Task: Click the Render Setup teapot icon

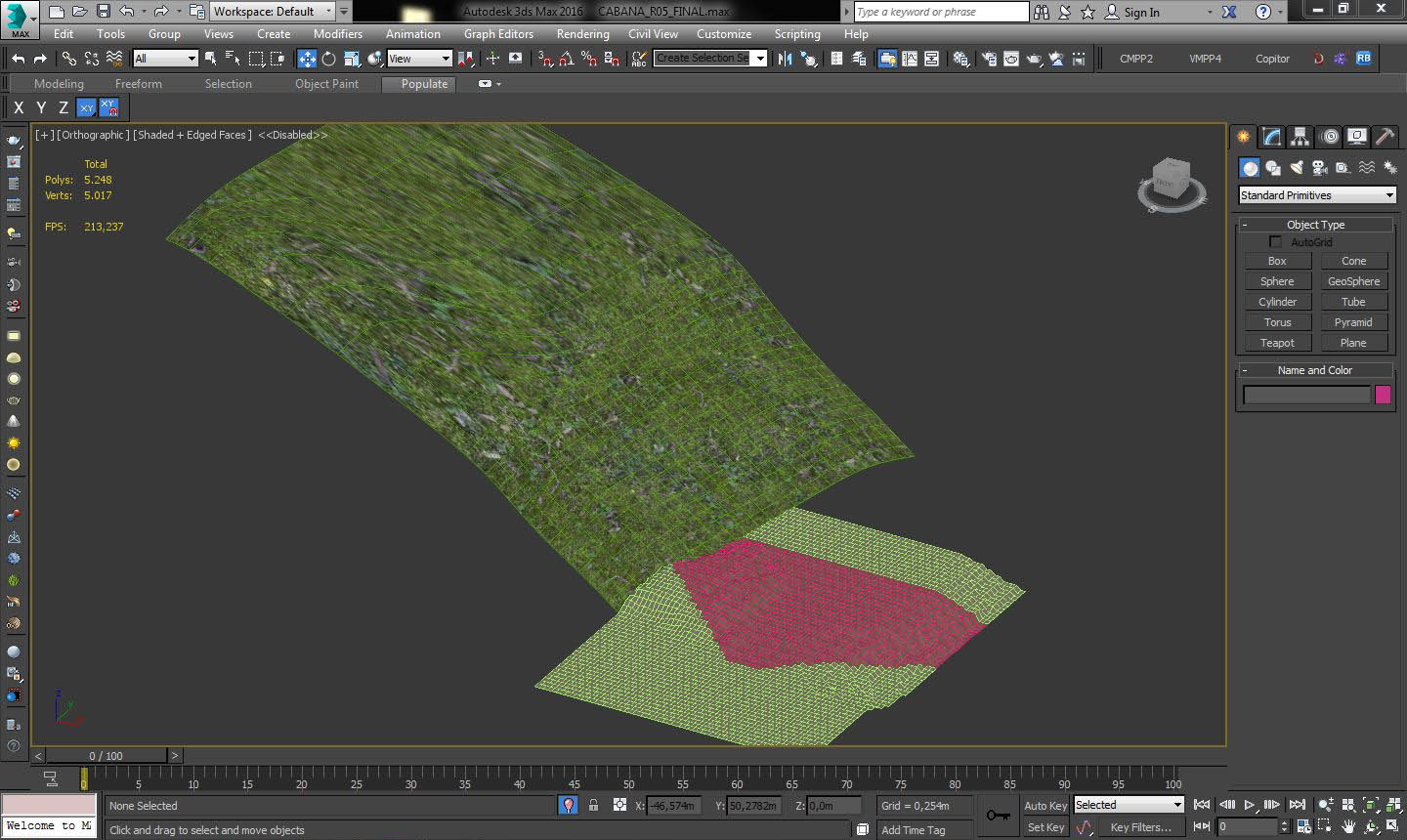Action: (989, 59)
